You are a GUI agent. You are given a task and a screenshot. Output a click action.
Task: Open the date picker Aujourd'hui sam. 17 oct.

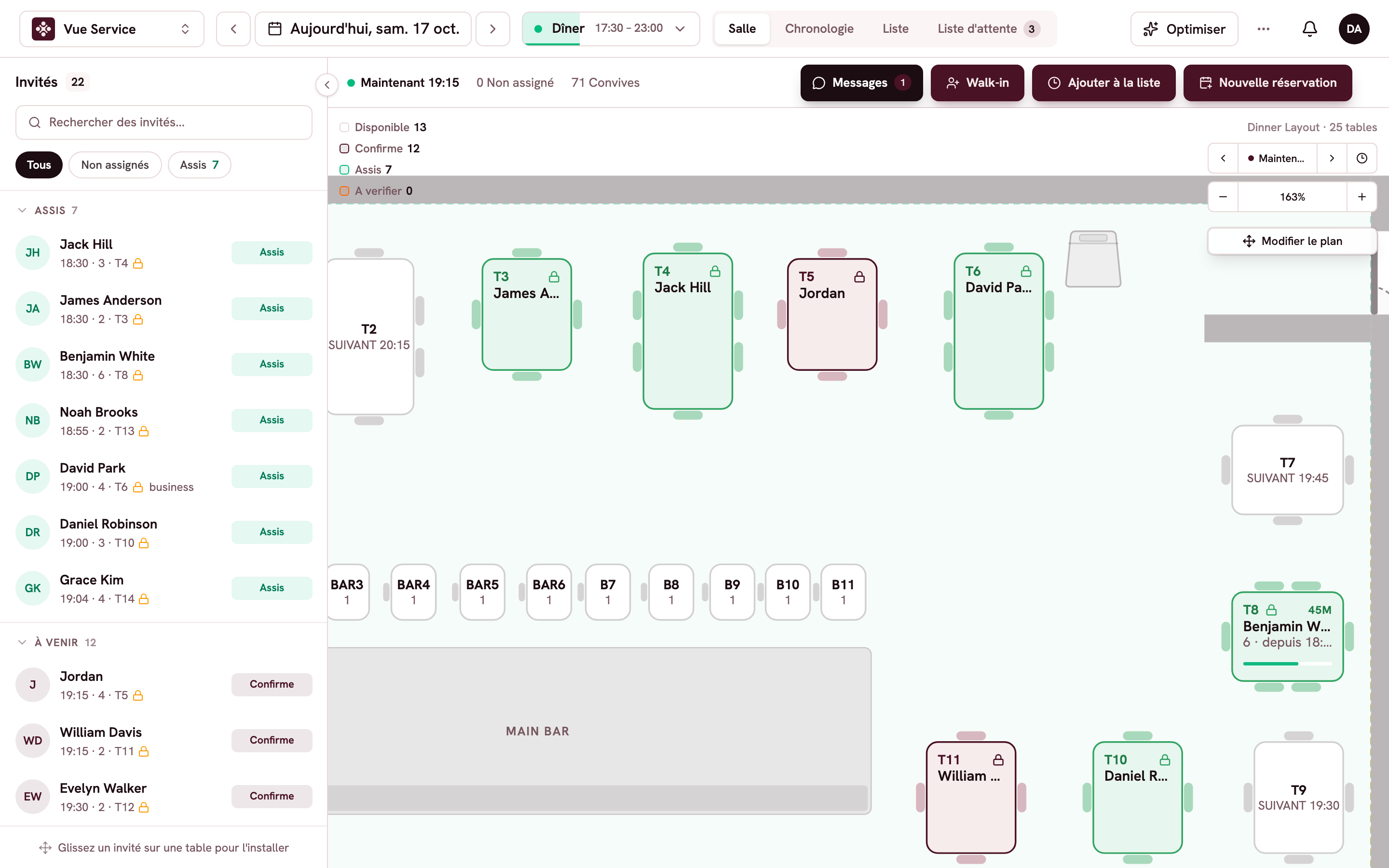click(x=363, y=29)
